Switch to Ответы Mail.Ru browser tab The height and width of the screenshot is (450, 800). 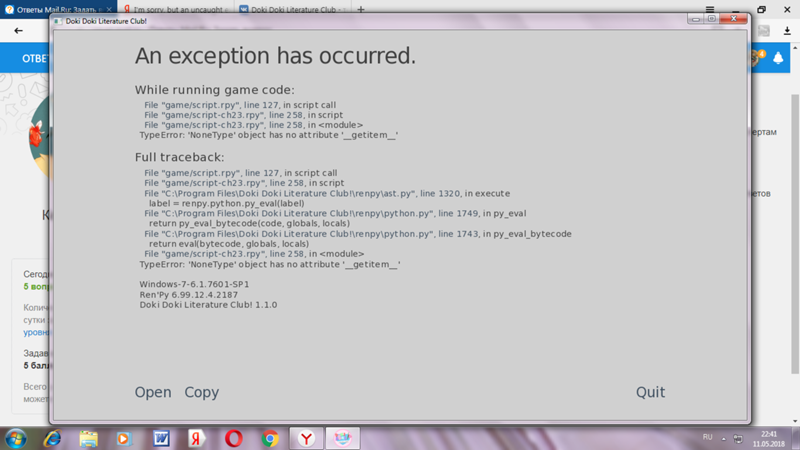point(58,9)
